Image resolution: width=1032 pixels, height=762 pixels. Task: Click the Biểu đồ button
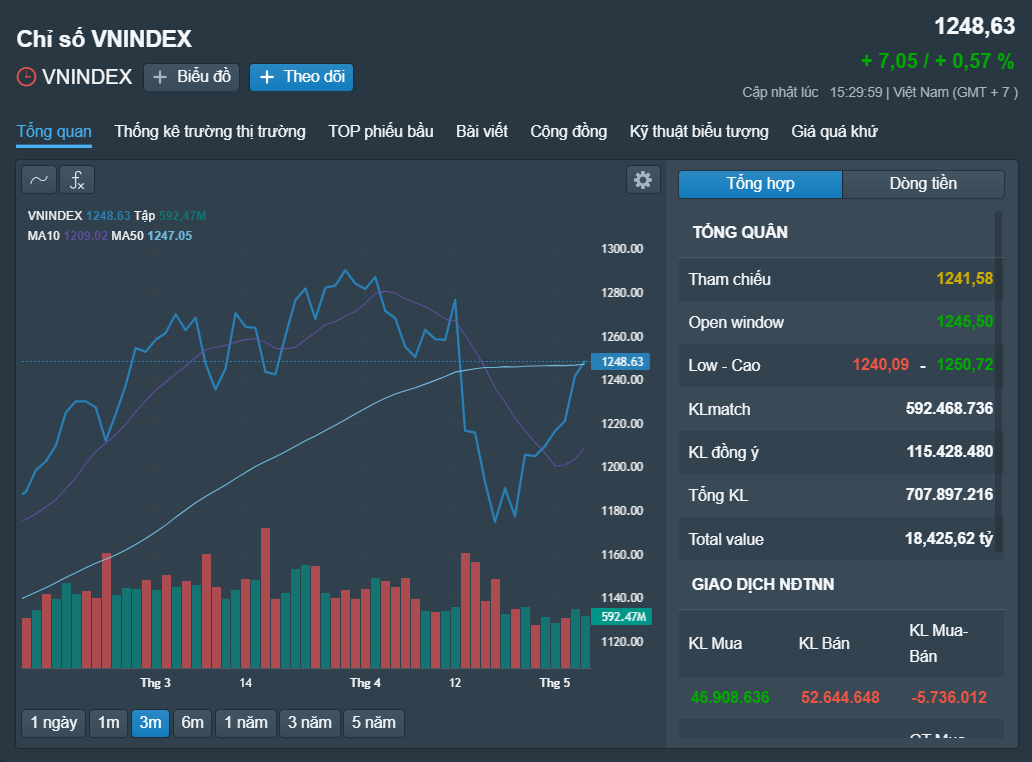(192, 77)
